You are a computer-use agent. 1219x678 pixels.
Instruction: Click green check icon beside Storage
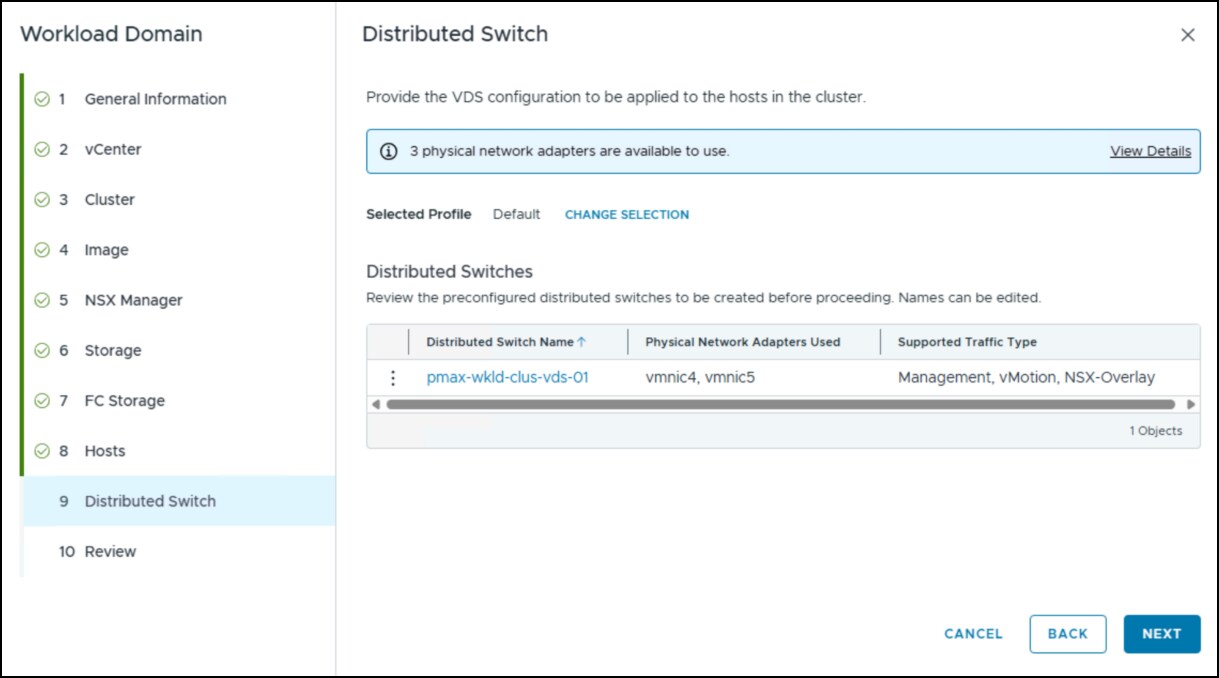[x=42, y=350]
